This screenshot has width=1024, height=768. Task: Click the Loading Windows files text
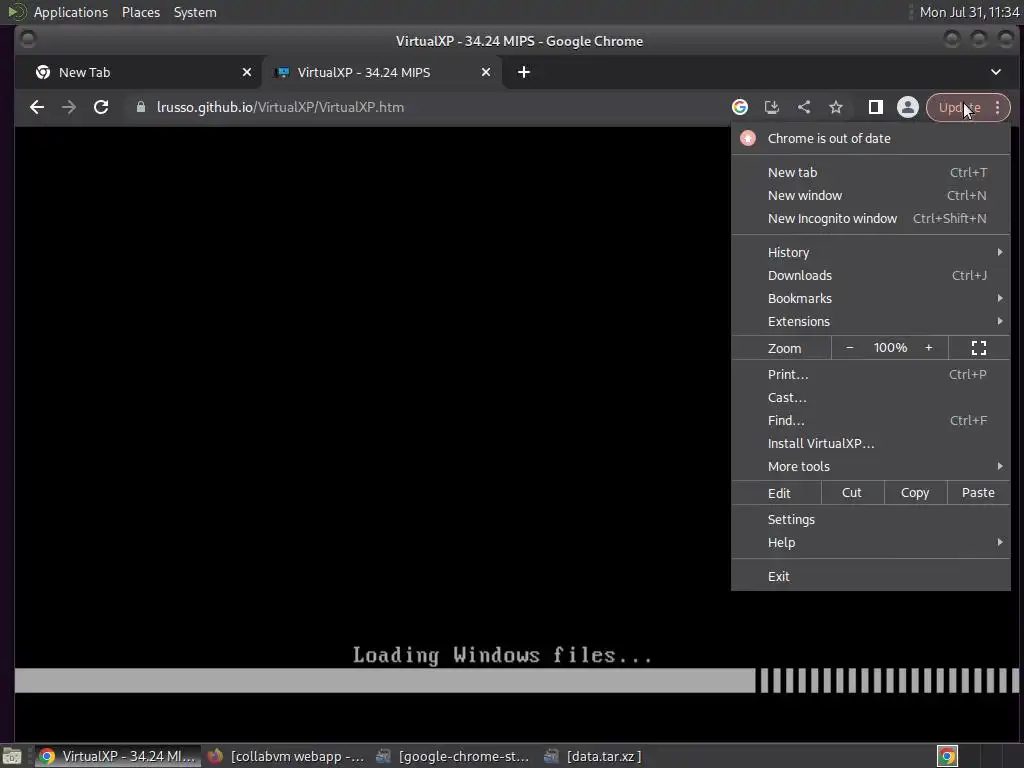pyautogui.click(x=502, y=655)
